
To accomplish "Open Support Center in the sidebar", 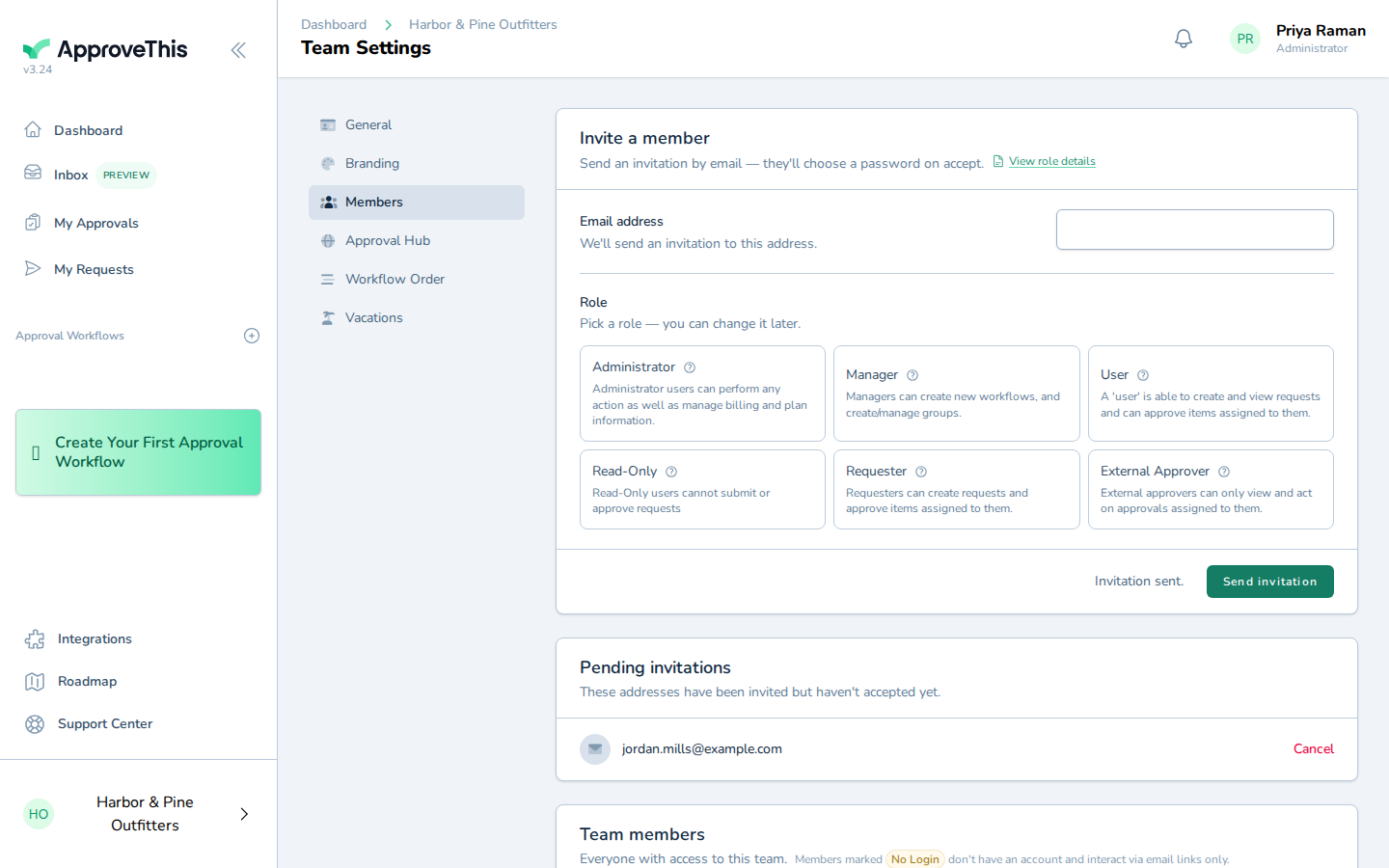I will point(105,723).
